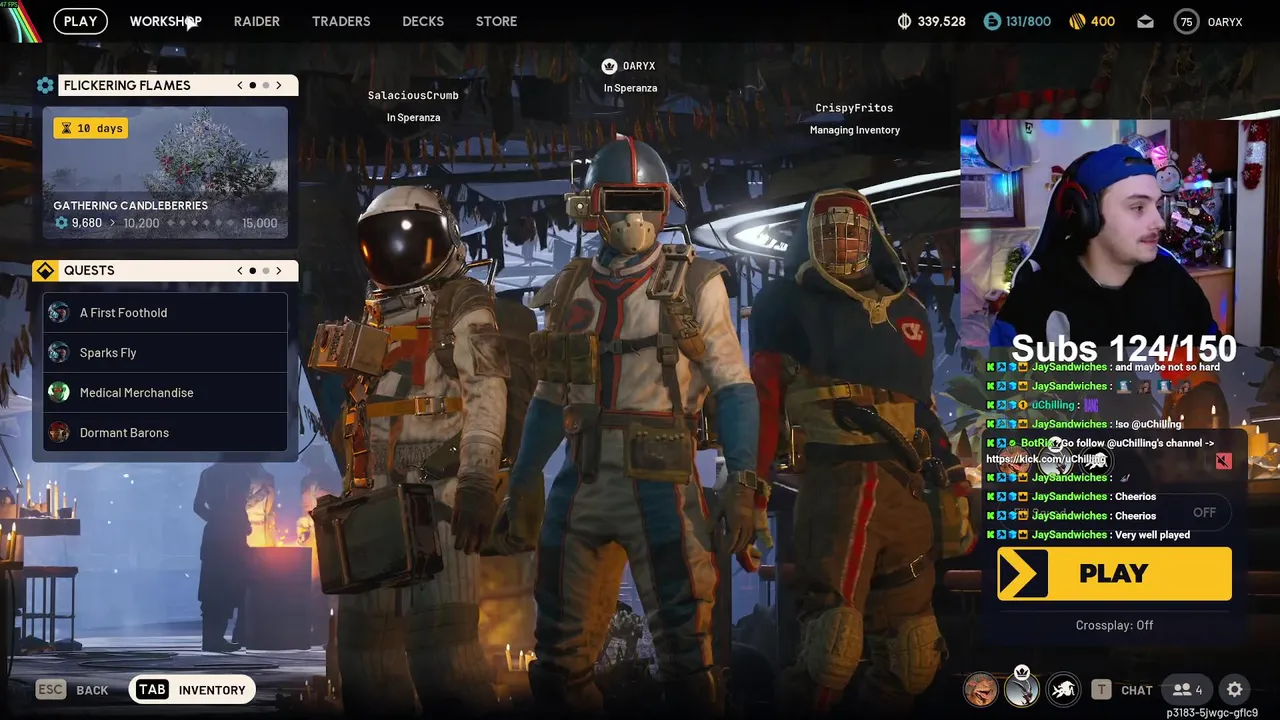Select the first party member creature avatar
Viewport: 1280px width, 720px height.
pos(981,689)
